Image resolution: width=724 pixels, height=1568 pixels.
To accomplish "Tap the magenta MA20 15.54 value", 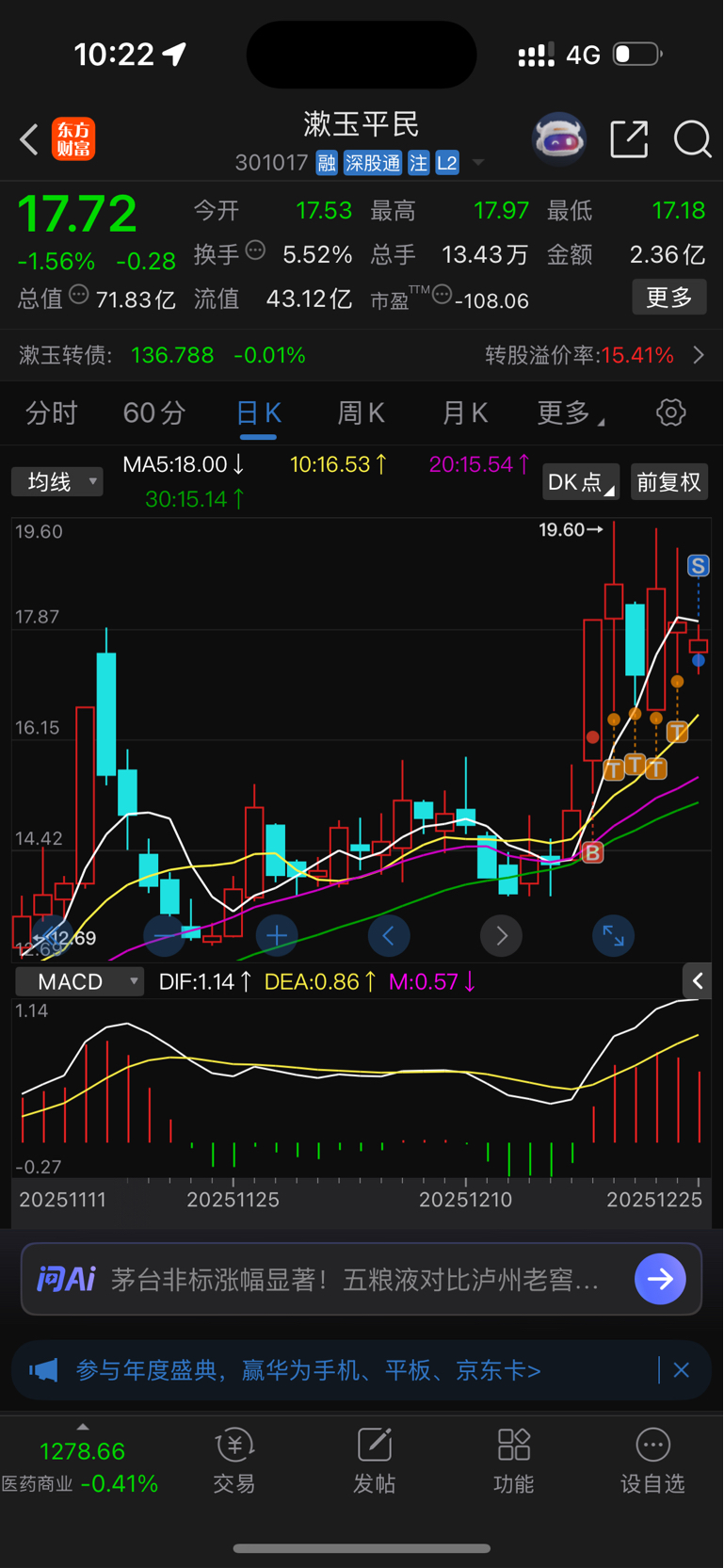I will [x=480, y=464].
